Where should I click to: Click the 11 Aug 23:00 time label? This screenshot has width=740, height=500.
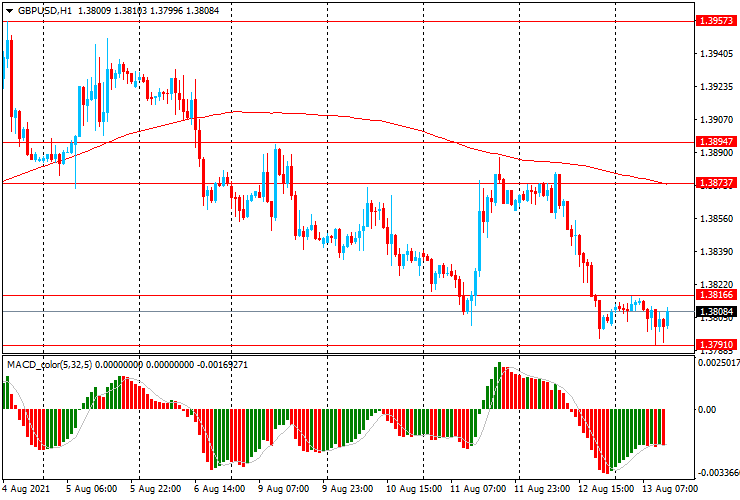point(542,488)
